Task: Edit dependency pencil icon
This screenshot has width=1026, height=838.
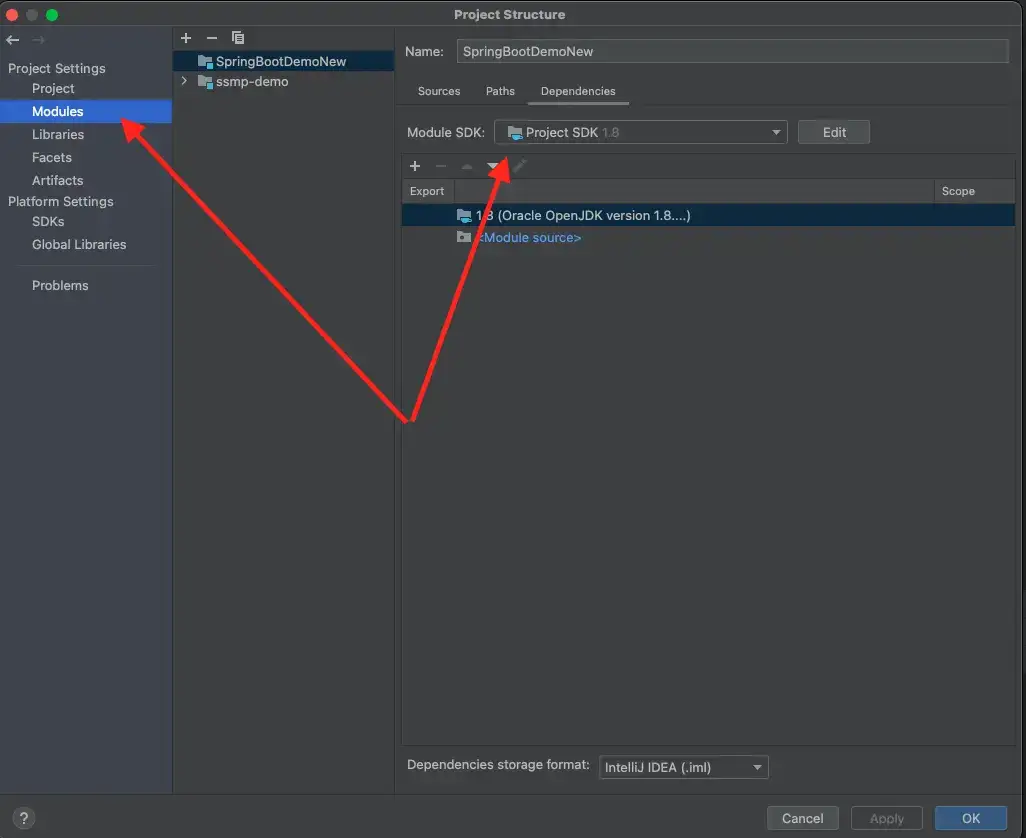Action: pyautogui.click(x=519, y=166)
